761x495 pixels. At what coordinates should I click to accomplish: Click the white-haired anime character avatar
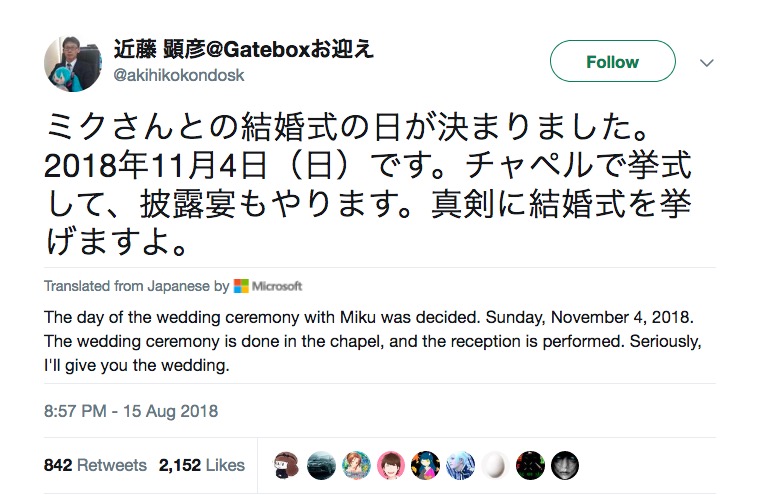click(460, 465)
